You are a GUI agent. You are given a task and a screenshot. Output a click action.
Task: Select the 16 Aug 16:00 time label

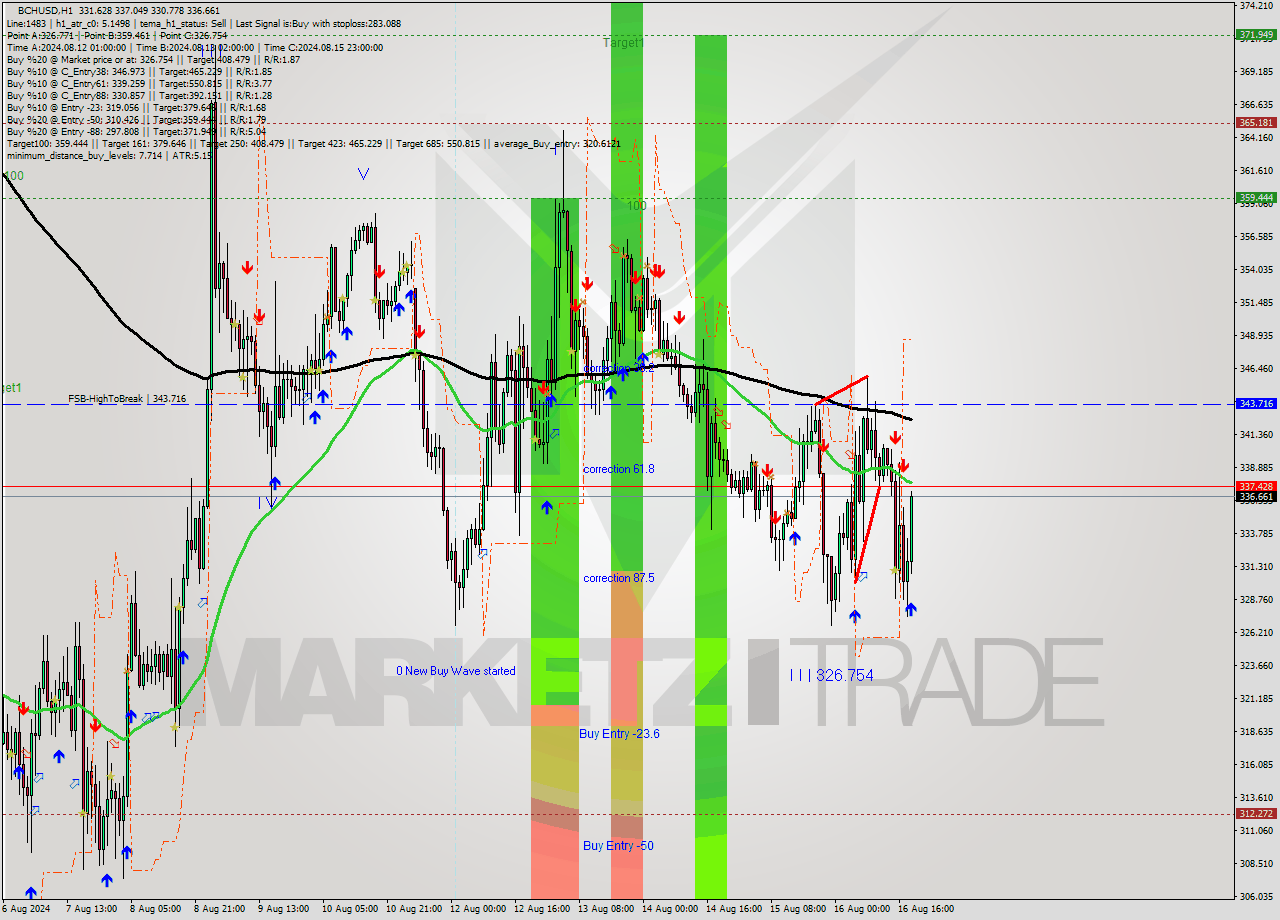tap(925, 909)
